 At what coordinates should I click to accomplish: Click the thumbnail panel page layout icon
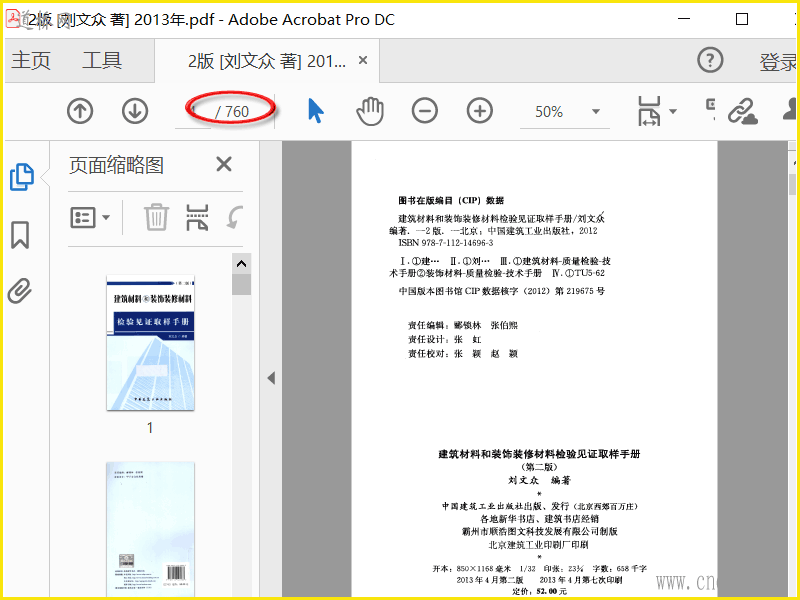(x=197, y=218)
